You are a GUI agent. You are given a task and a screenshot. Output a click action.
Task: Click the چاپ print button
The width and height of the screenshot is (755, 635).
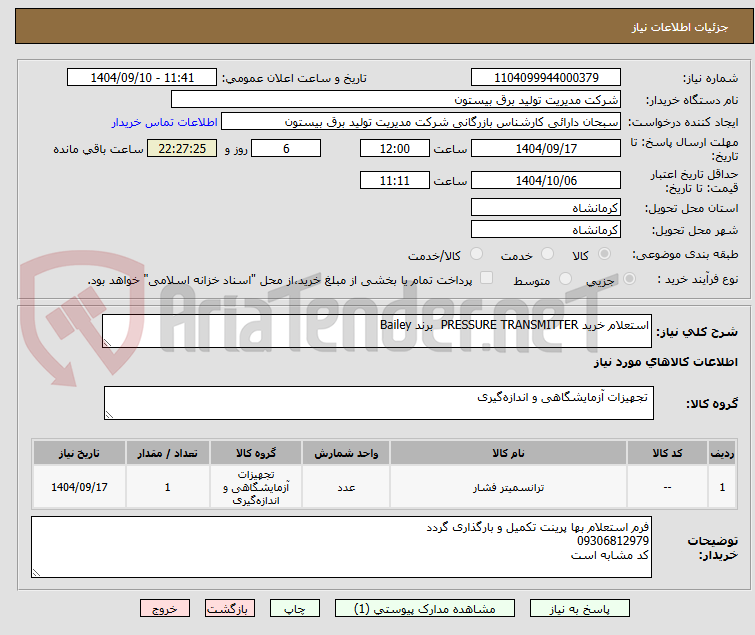pyautogui.click(x=295, y=609)
